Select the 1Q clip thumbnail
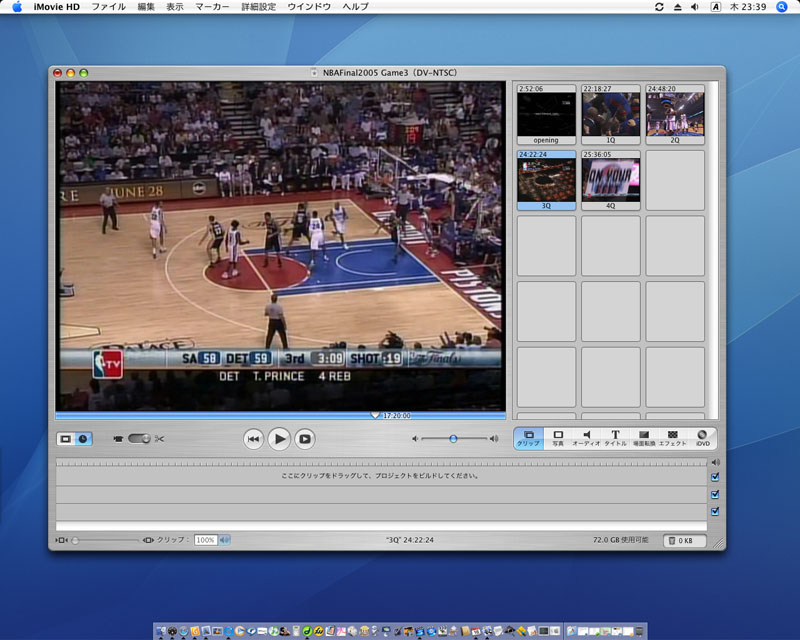 (x=610, y=114)
